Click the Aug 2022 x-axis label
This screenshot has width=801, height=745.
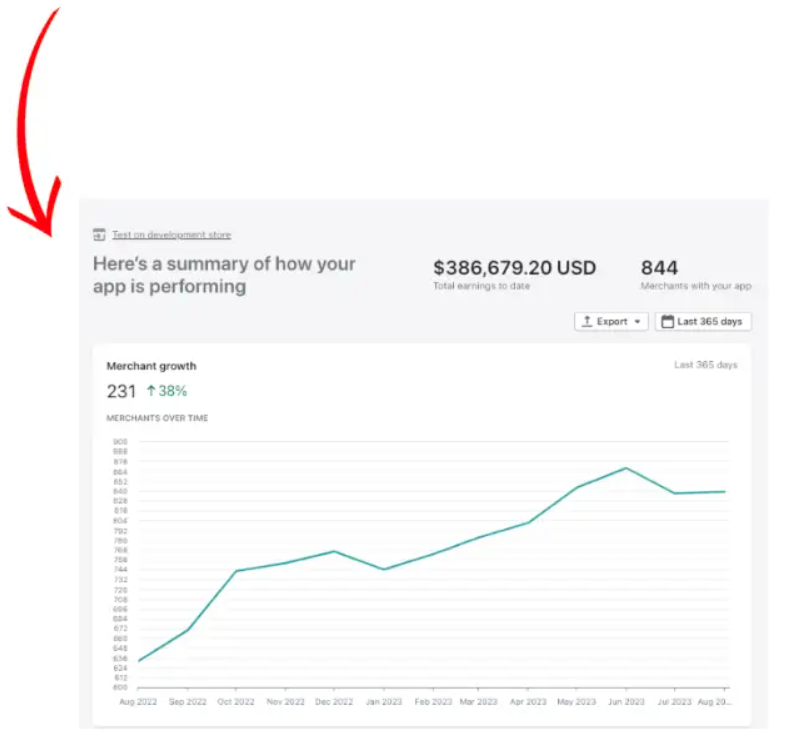[138, 702]
